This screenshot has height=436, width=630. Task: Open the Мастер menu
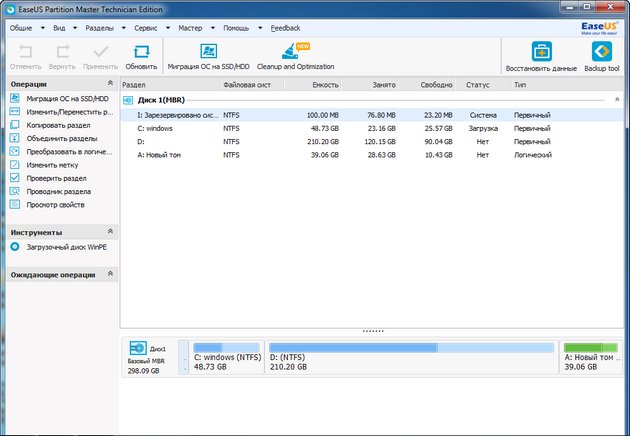(x=190, y=28)
